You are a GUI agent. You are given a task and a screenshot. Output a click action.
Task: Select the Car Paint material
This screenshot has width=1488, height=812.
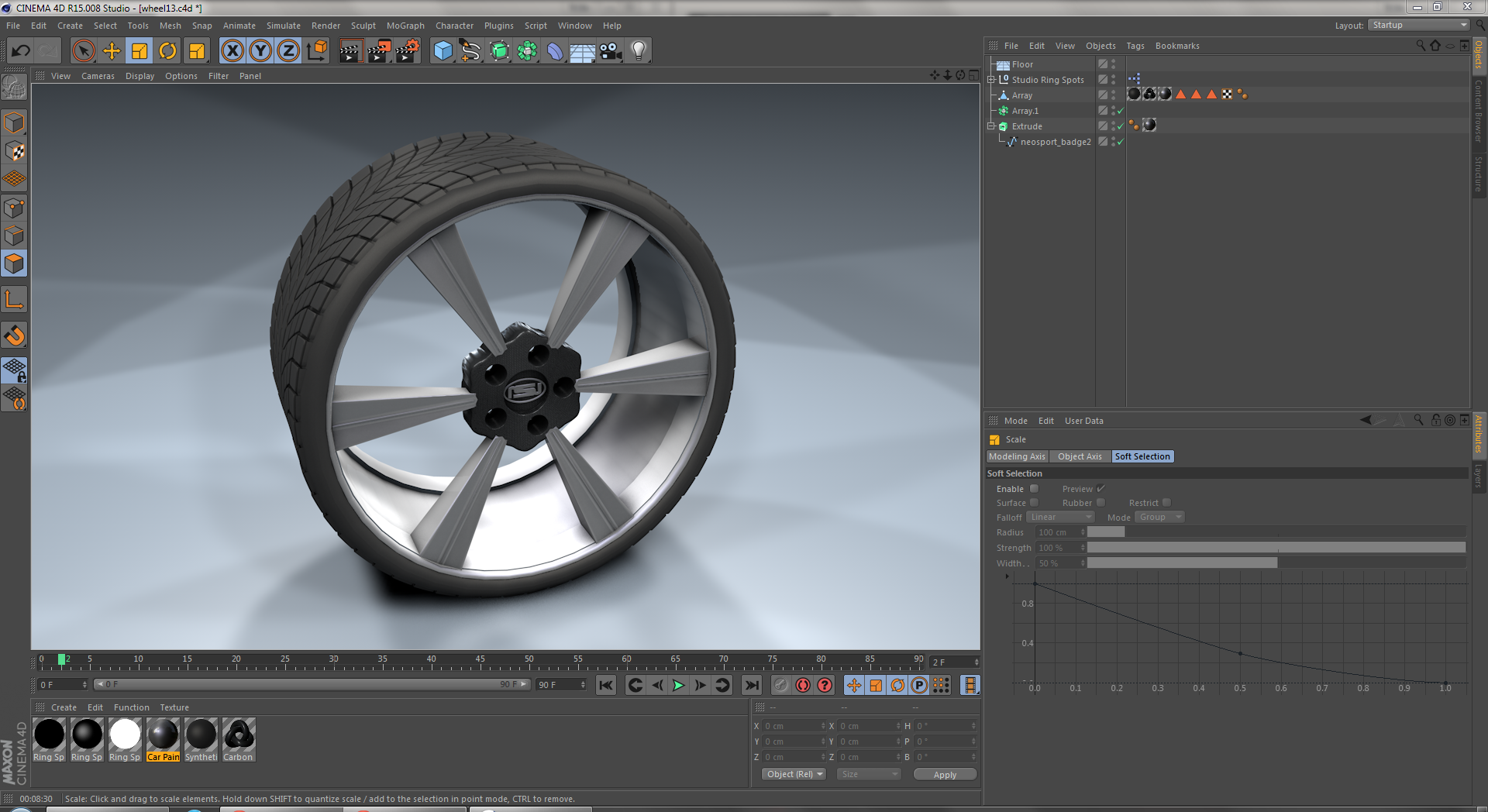point(163,739)
